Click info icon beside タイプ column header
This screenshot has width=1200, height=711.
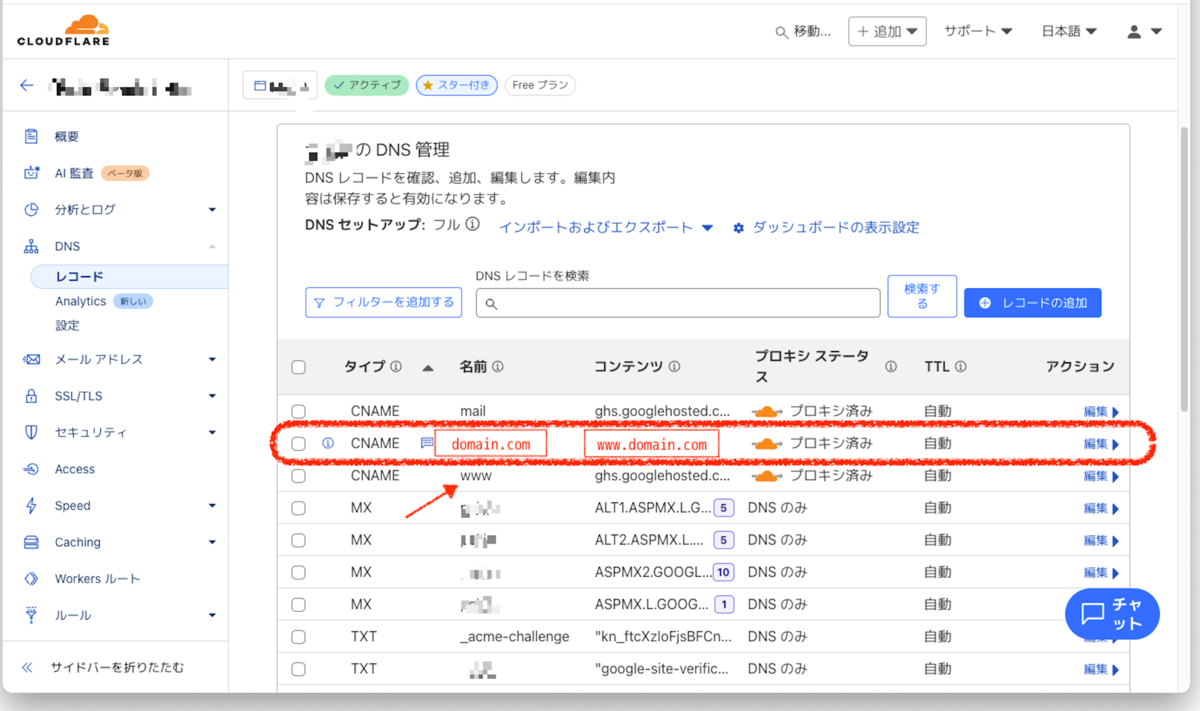[x=396, y=367]
